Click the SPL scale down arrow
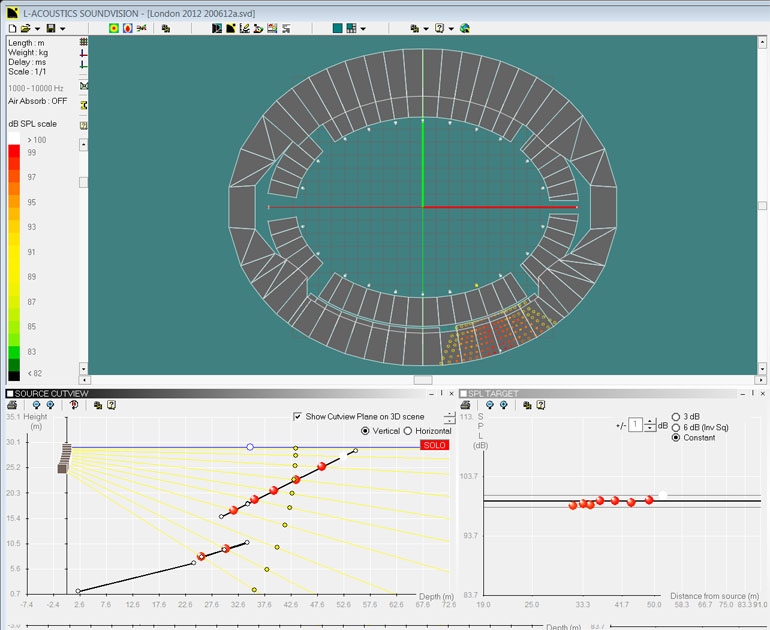Image resolution: width=770 pixels, height=630 pixels. pos(83,369)
